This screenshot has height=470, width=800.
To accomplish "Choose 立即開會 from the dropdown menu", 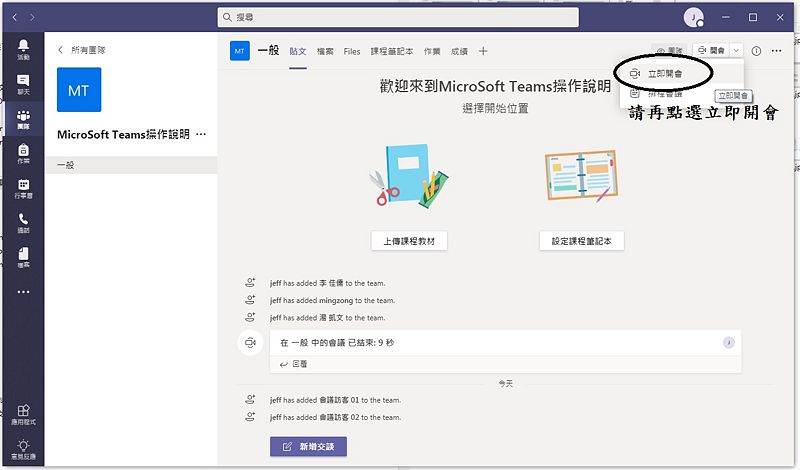I will (682, 73).
